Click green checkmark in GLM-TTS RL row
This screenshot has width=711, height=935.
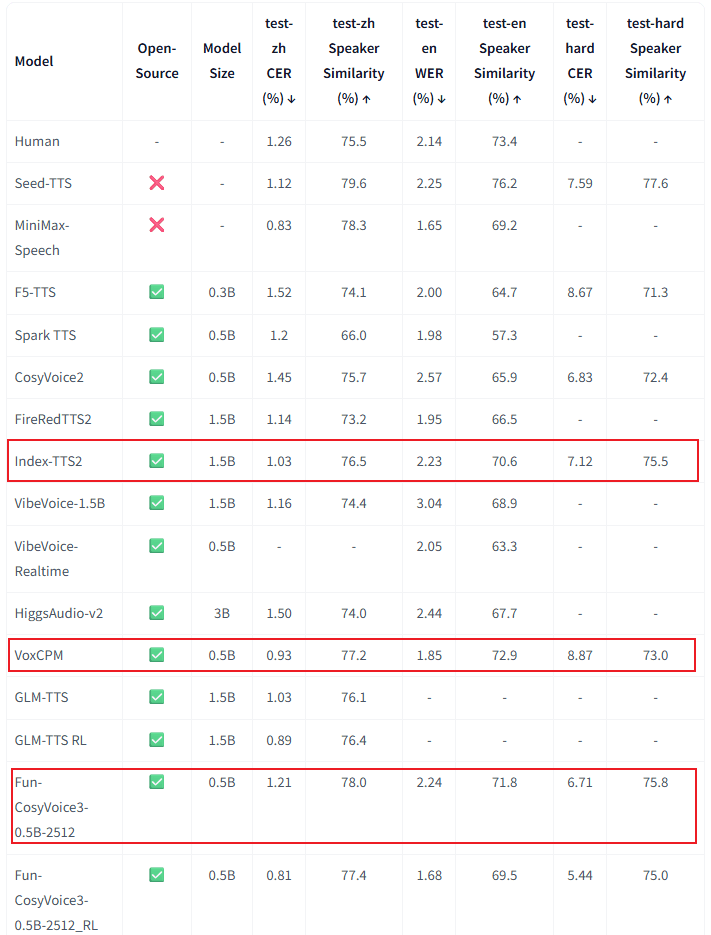pos(156,740)
